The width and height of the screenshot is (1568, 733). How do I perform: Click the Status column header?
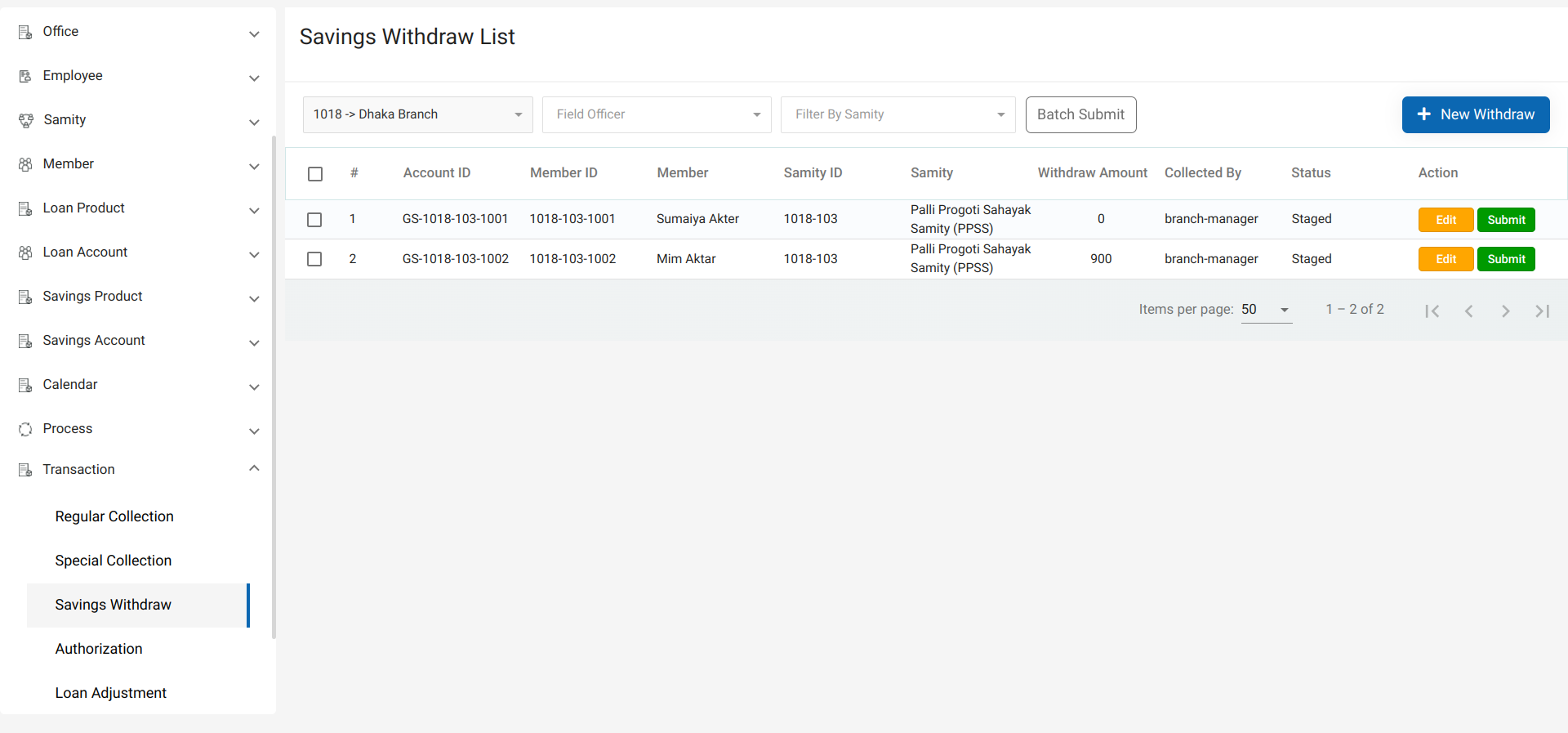(1311, 173)
